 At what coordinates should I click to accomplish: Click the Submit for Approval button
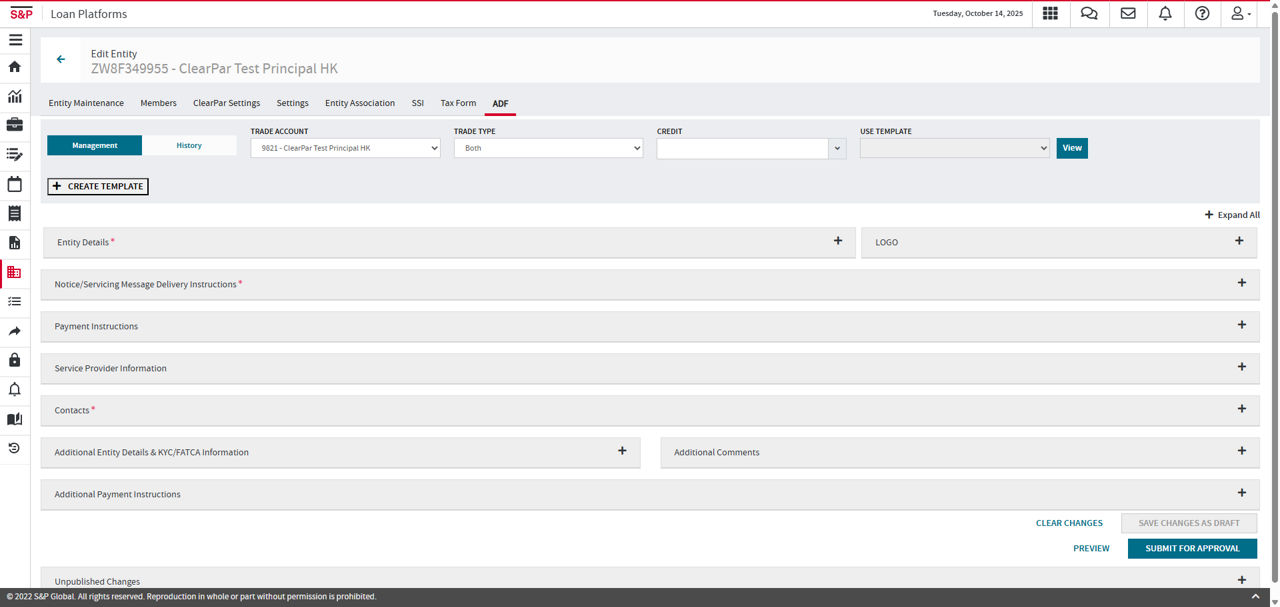[x=1192, y=548]
